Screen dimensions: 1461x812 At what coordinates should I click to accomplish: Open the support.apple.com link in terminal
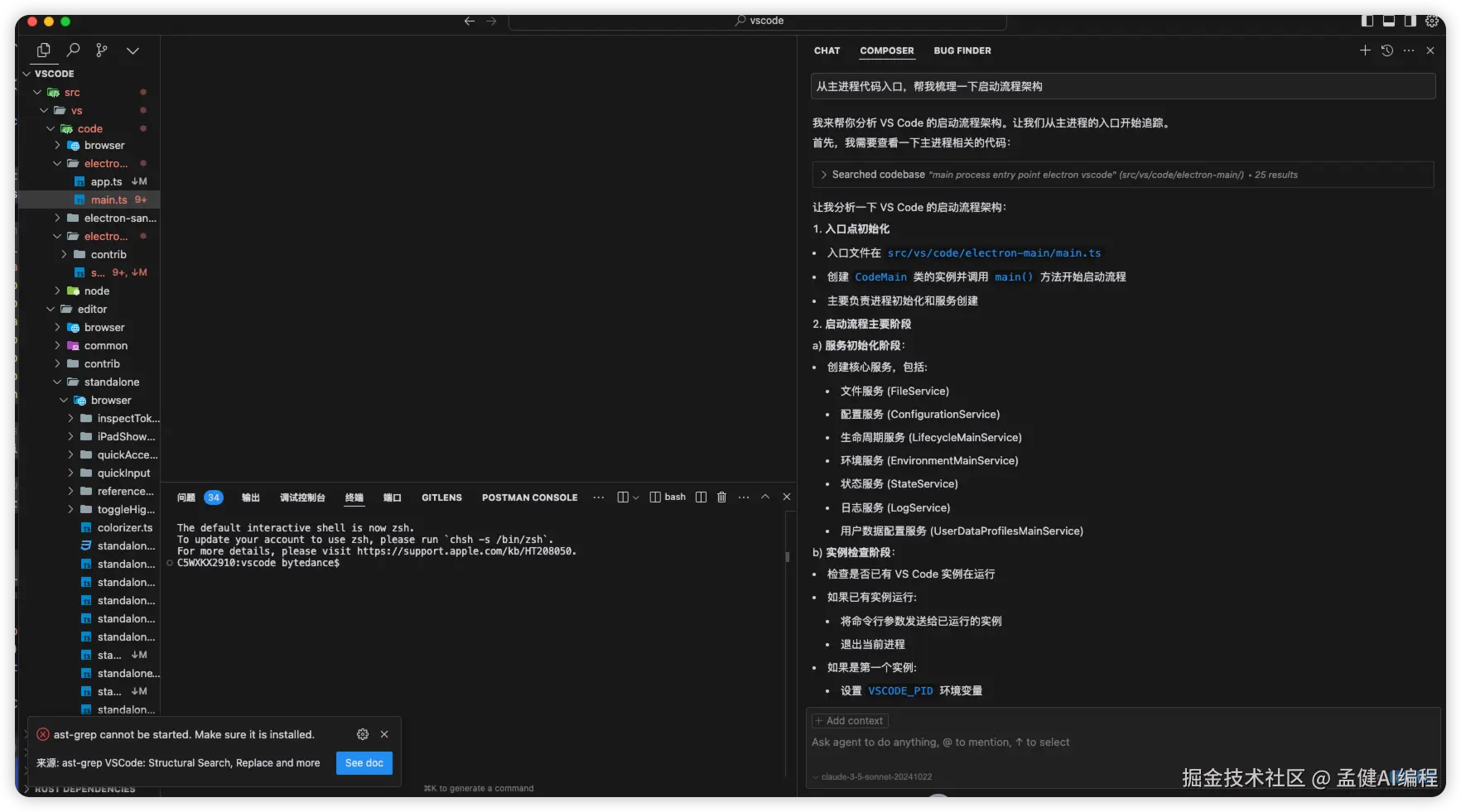point(465,551)
